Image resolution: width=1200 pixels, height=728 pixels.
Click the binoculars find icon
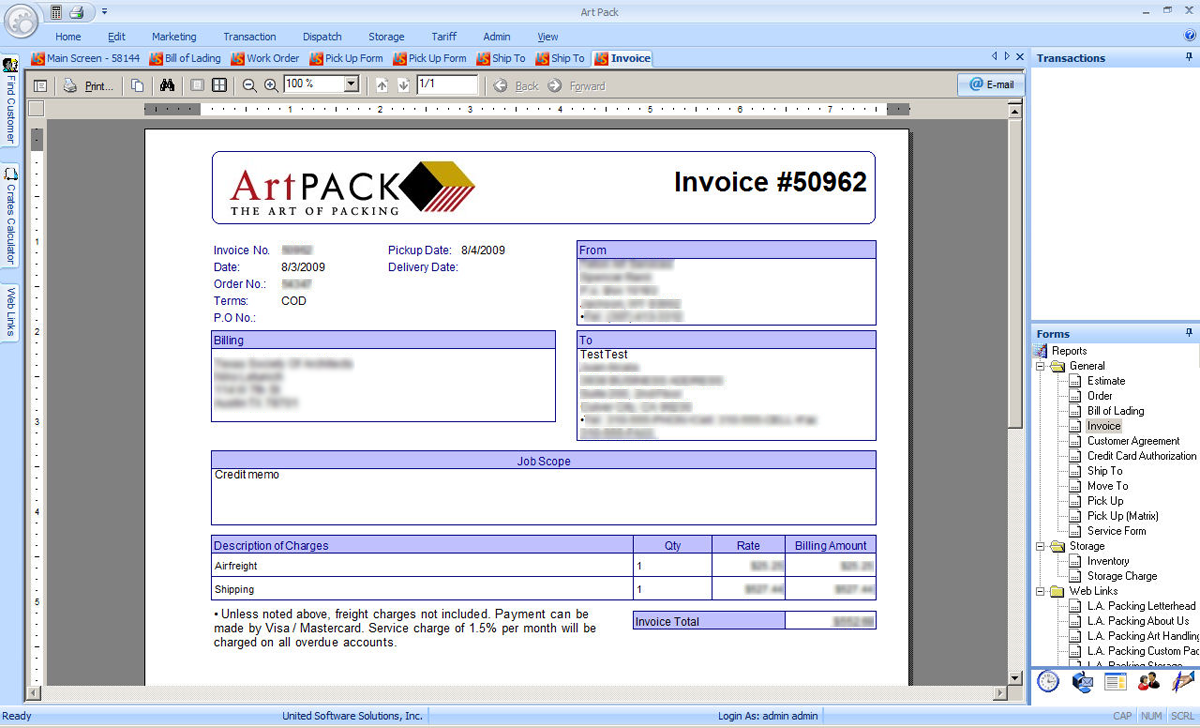pyautogui.click(x=167, y=86)
